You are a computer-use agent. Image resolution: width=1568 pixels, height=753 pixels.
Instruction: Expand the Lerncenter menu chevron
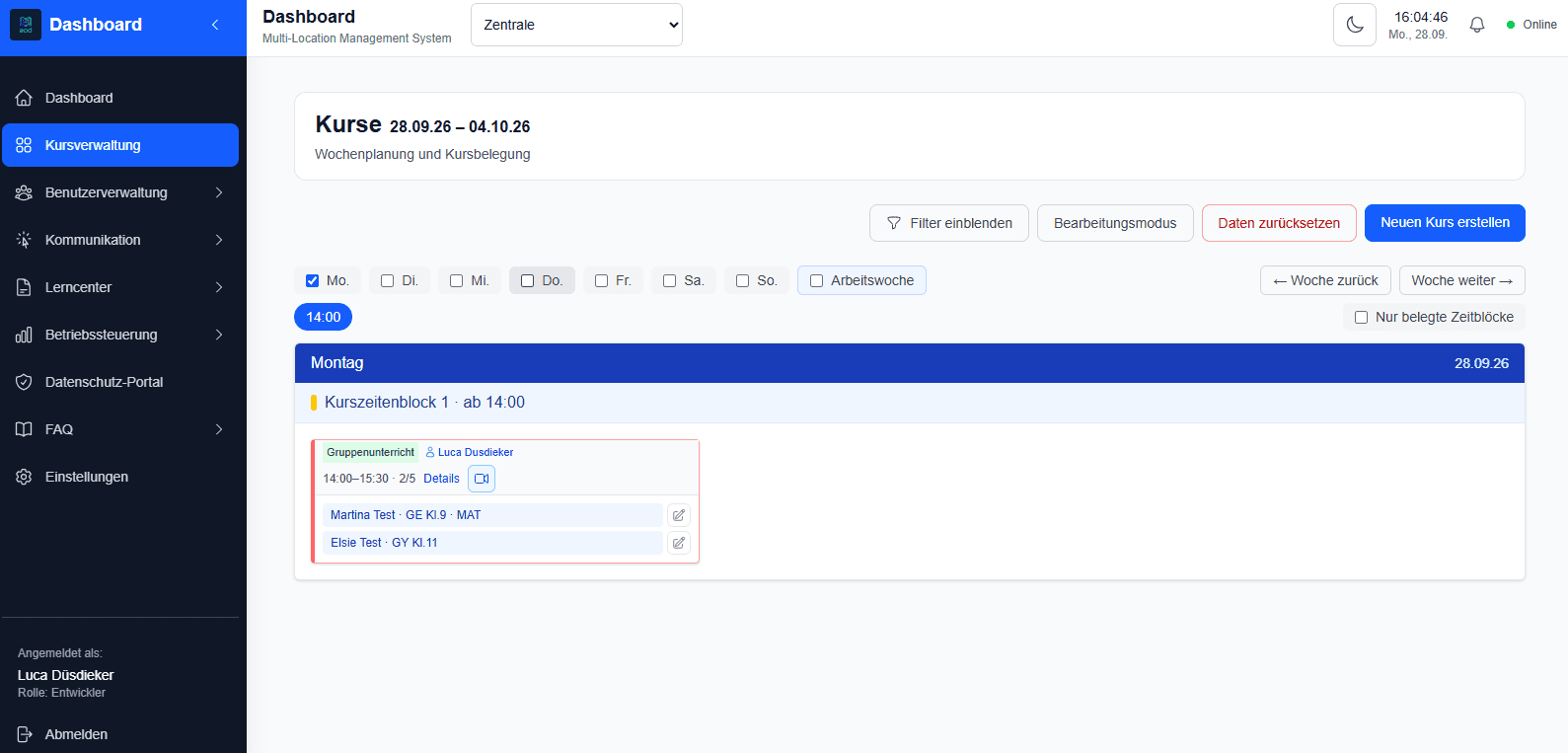pyautogui.click(x=219, y=287)
